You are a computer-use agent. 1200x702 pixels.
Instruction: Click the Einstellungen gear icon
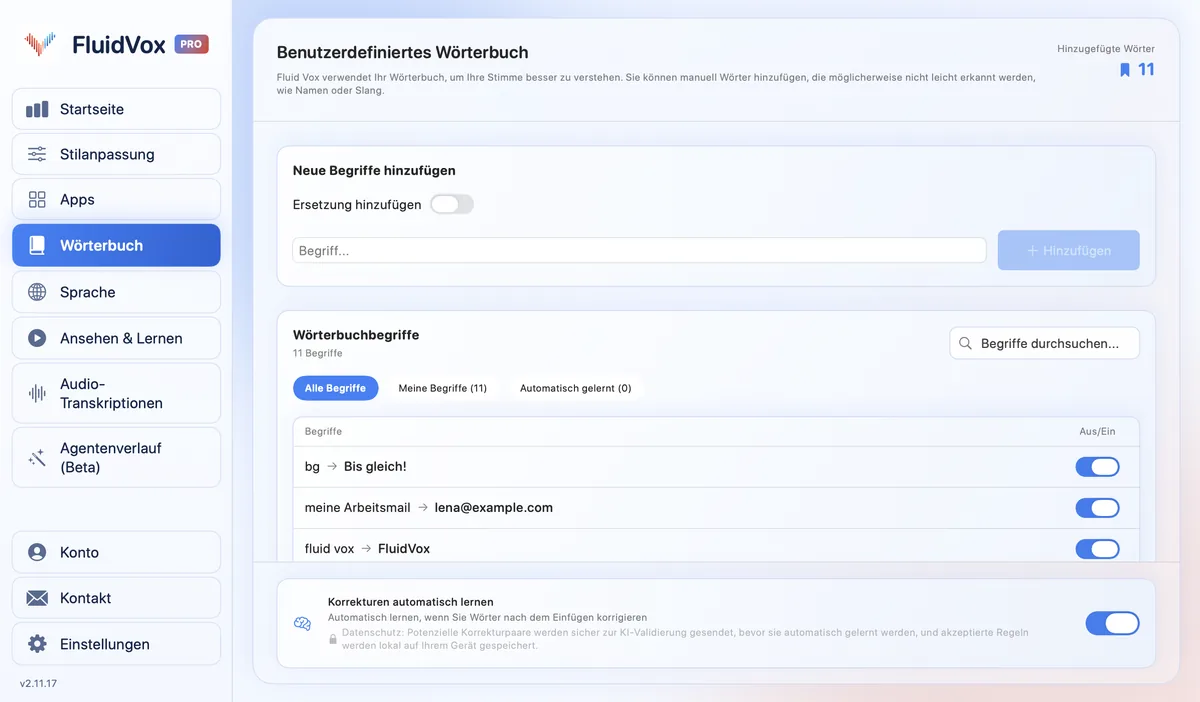37,644
